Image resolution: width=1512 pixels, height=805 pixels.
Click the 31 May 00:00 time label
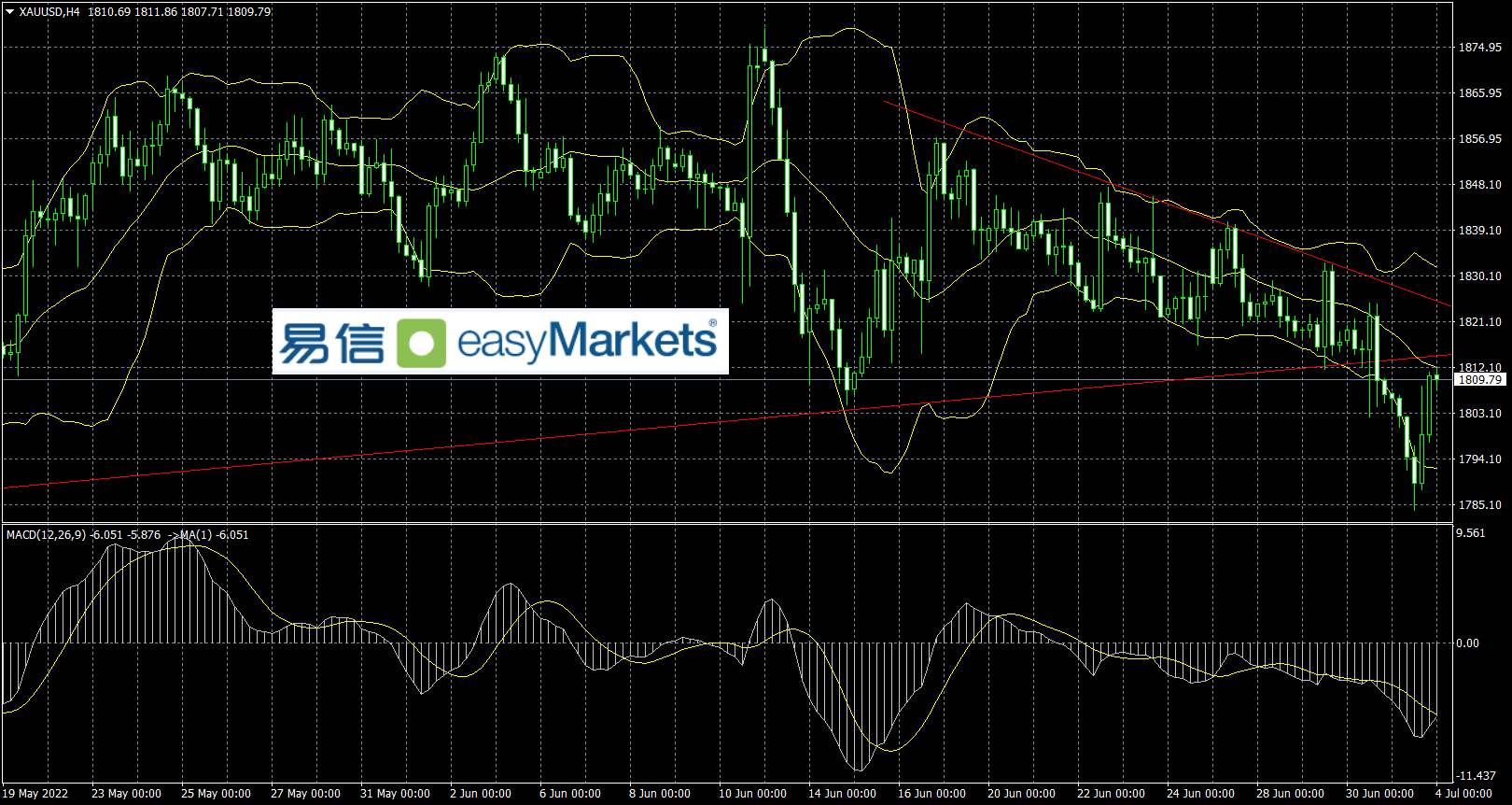(395, 794)
